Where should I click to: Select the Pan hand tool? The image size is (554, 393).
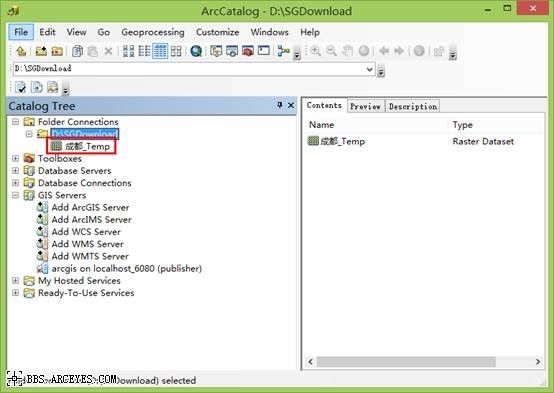point(348,51)
